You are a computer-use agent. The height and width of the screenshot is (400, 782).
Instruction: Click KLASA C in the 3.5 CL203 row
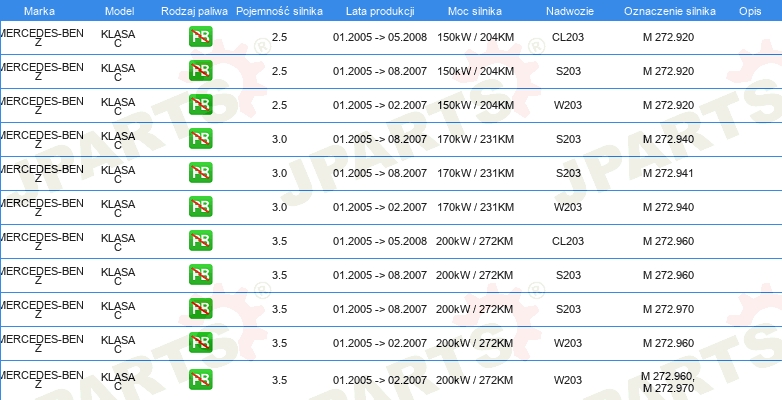pos(118,242)
